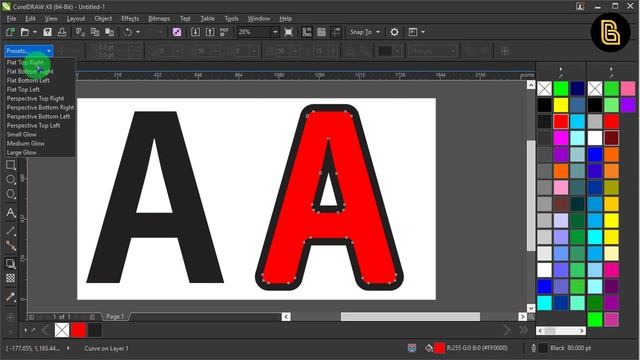Select the Polygon tool
Screen dimensions: 640x360
pyautogui.click(x=11, y=194)
